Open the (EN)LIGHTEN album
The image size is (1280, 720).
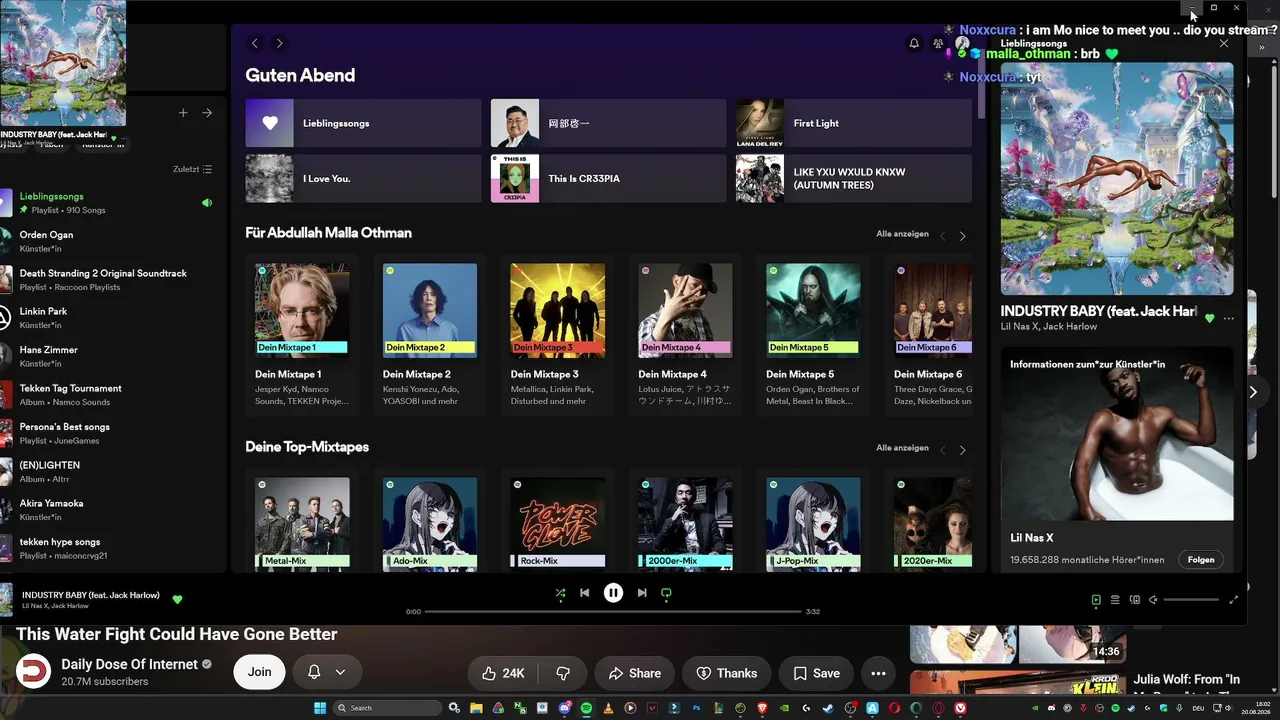tap(107, 471)
